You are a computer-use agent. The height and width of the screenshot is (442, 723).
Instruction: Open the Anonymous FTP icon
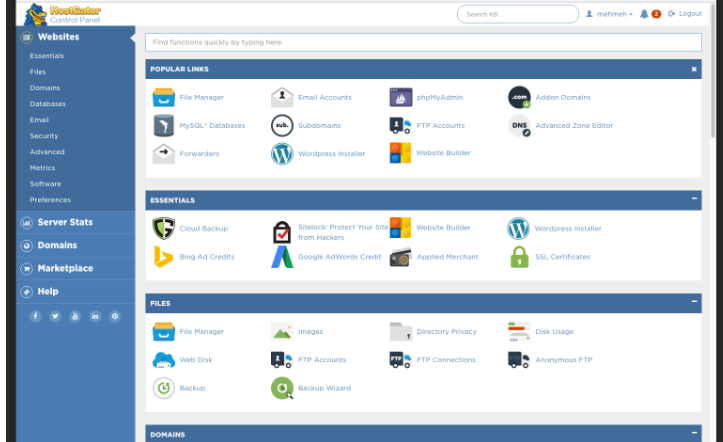point(519,359)
